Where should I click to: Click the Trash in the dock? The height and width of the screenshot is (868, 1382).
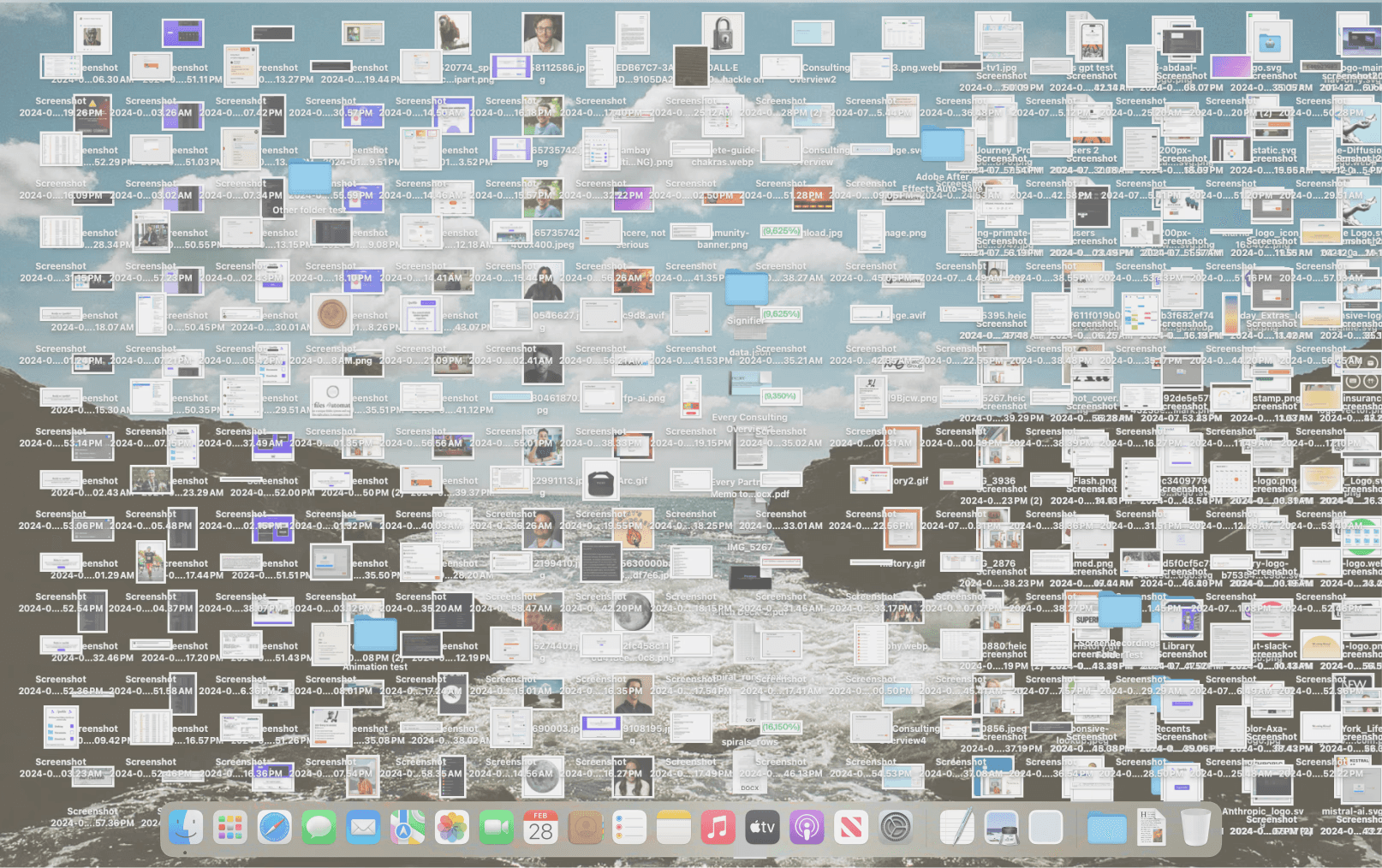(1195, 827)
